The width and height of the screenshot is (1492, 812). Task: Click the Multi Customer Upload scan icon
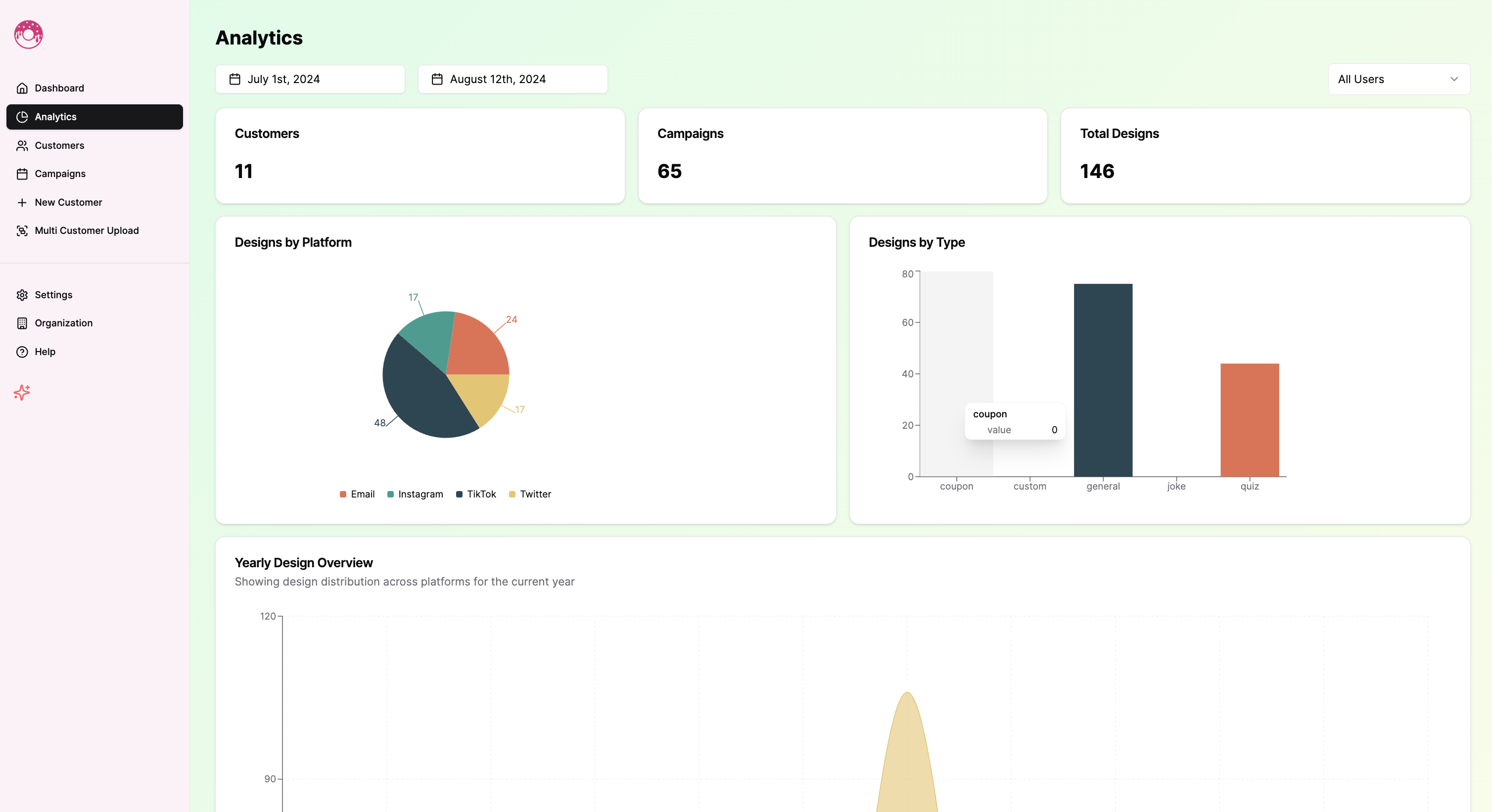coord(22,230)
